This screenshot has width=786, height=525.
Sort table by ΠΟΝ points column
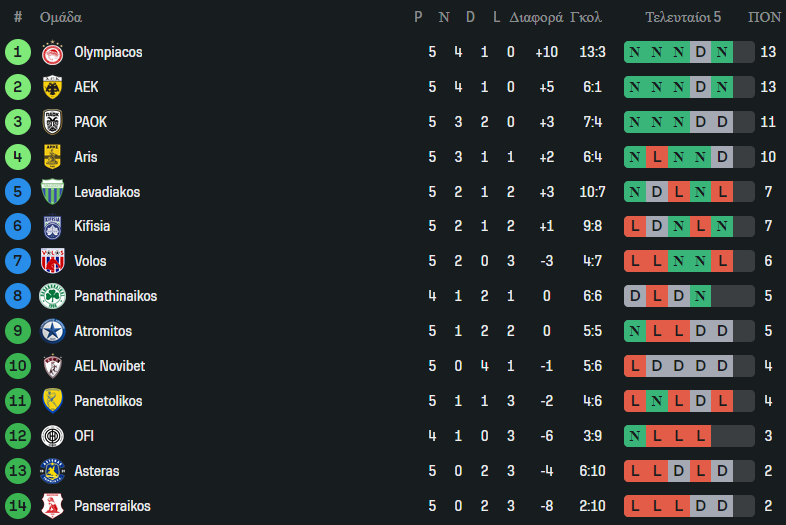[765, 18]
